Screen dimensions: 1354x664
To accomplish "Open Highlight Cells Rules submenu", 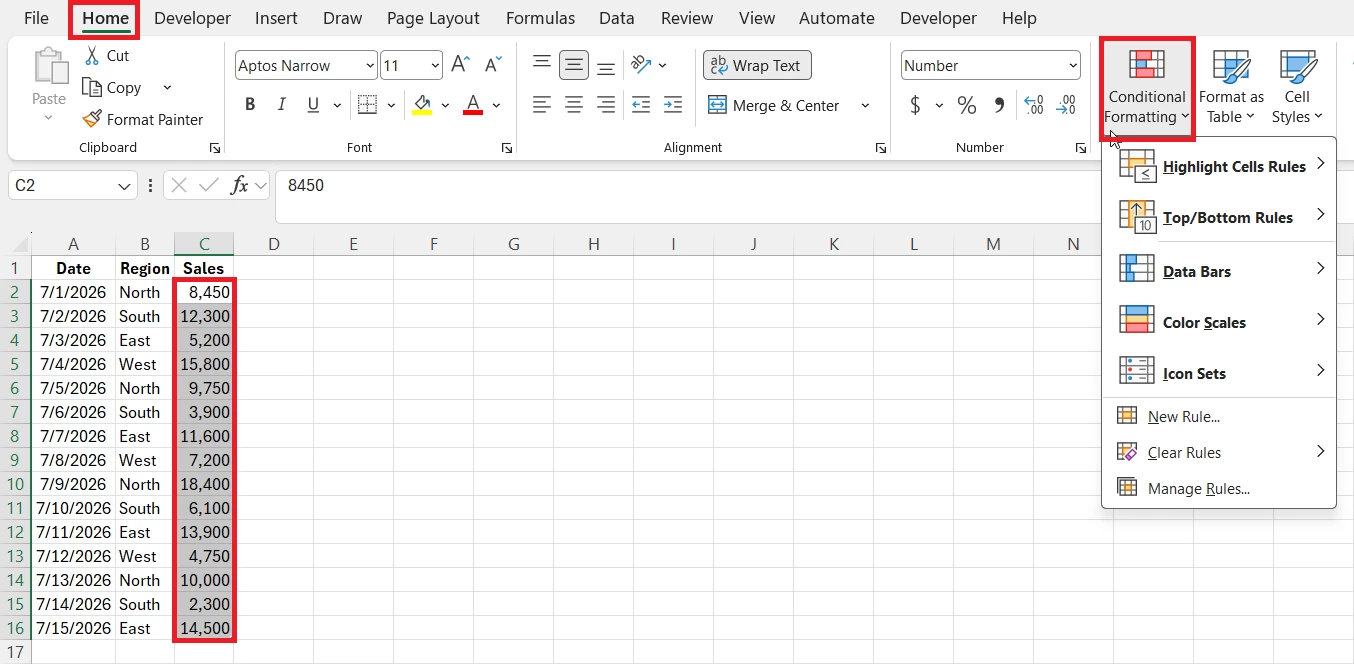I will pos(1219,166).
